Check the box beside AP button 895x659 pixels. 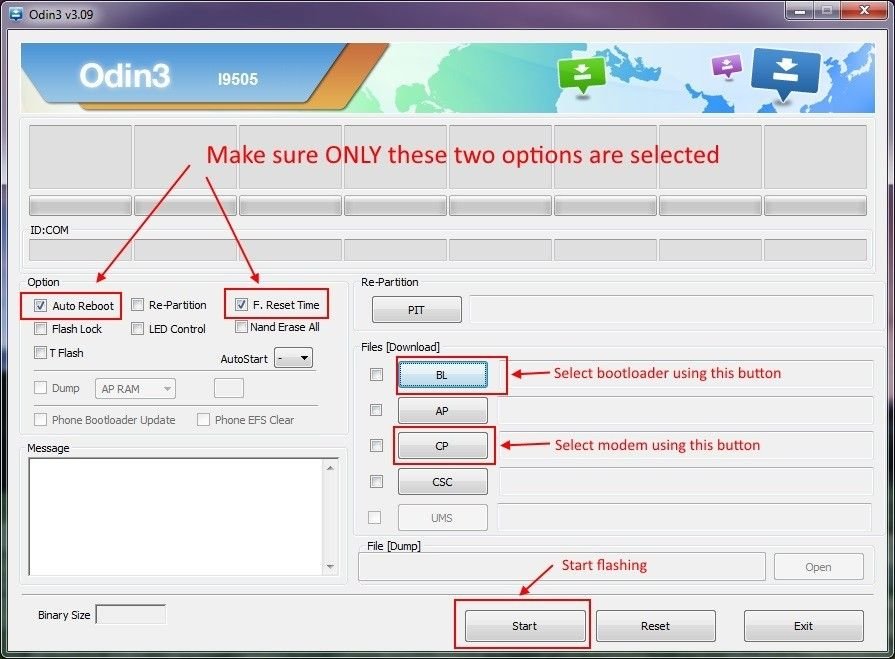click(x=376, y=410)
